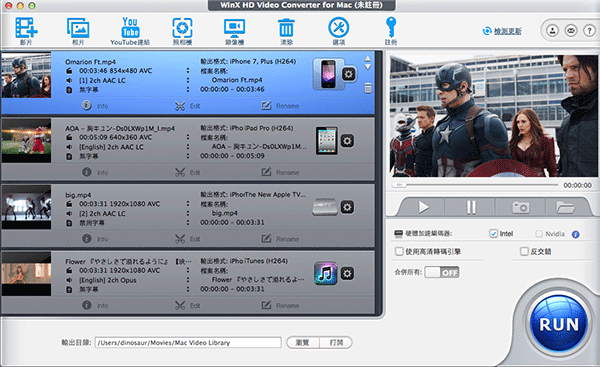Image resolution: width=600 pixels, height=367 pixels.
Task: Open settings gear for AOA video
Action: 347,141
